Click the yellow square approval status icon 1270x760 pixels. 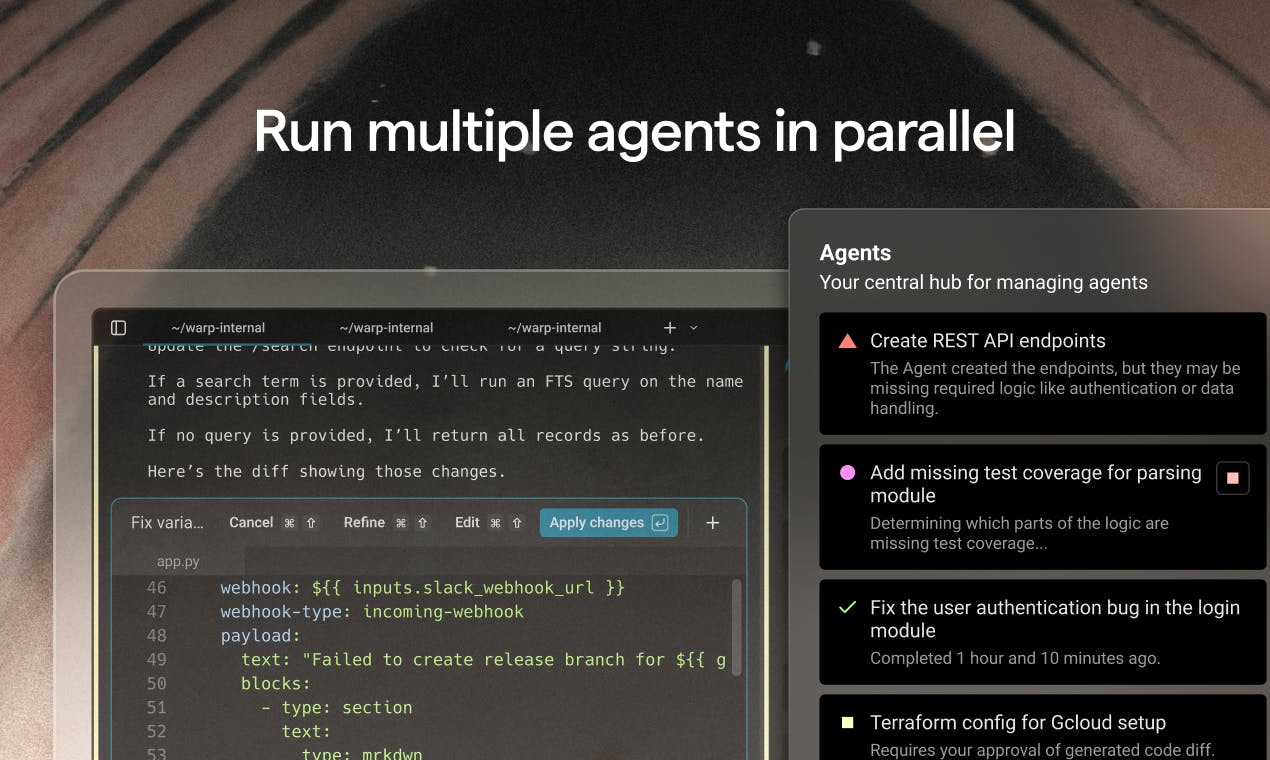click(848, 722)
